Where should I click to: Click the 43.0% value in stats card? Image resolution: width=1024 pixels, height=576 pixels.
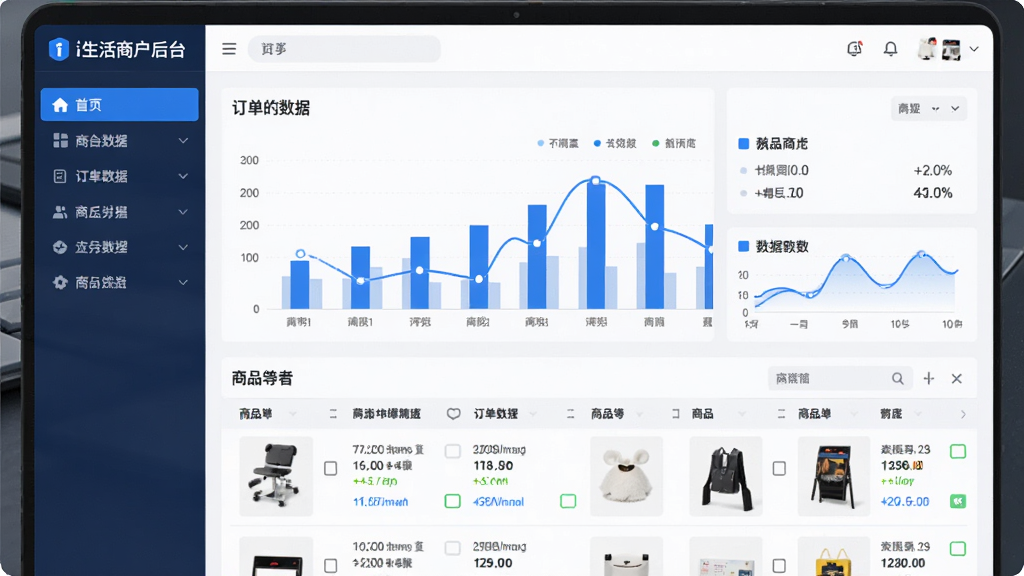pos(933,193)
